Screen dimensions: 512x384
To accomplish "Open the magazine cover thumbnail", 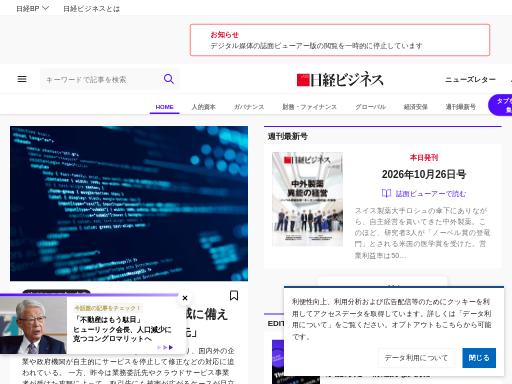I will (307, 199).
